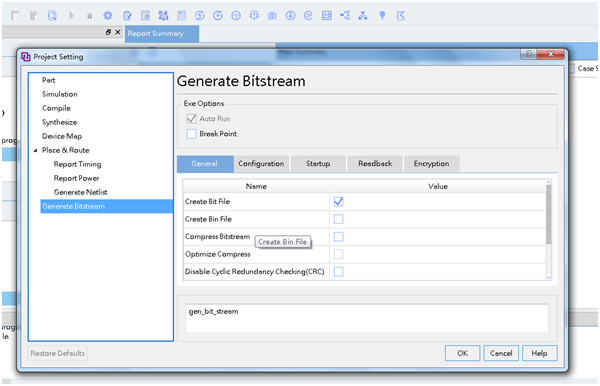Click the document with gear toolbar icon
This screenshot has width=600, height=386.
tap(145, 16)
